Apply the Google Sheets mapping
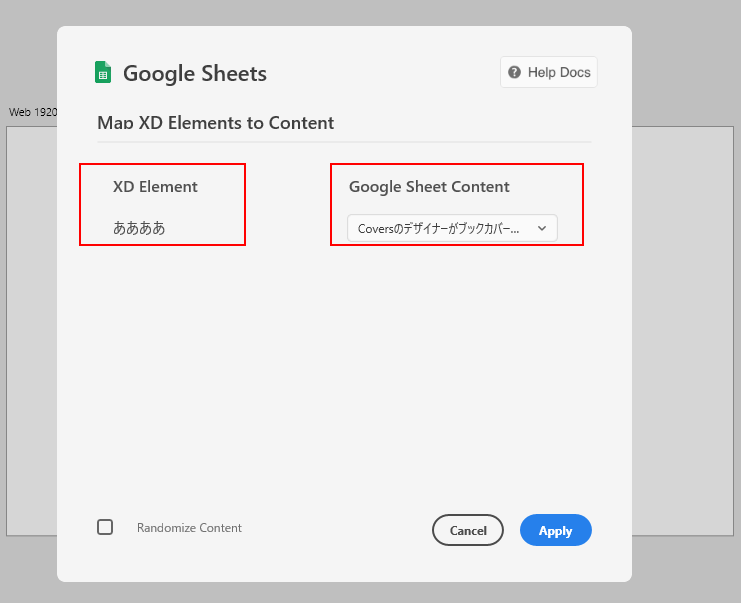 coord(556,530)
